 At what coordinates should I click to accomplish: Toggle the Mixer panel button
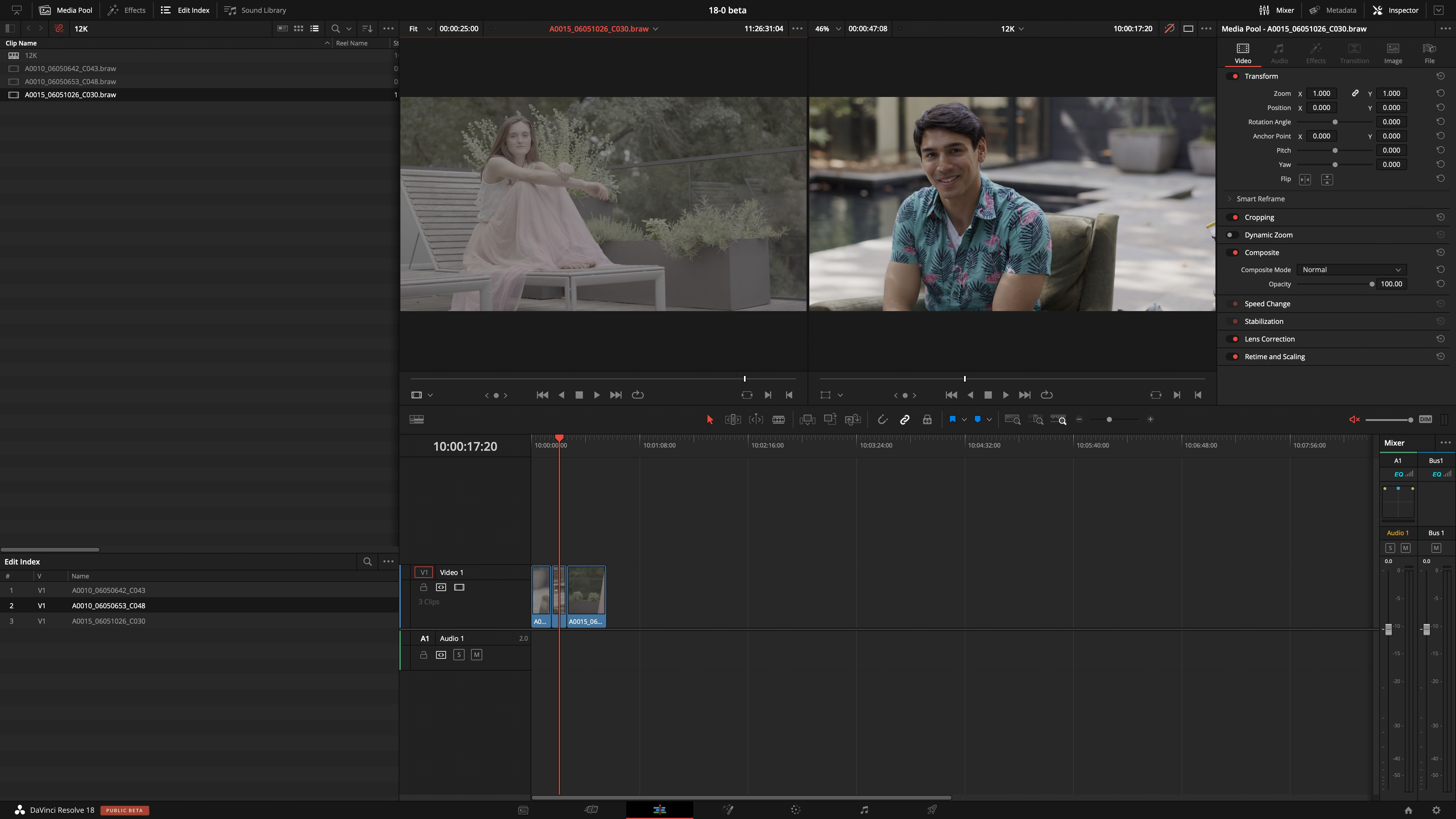(x=1276, y=10)
